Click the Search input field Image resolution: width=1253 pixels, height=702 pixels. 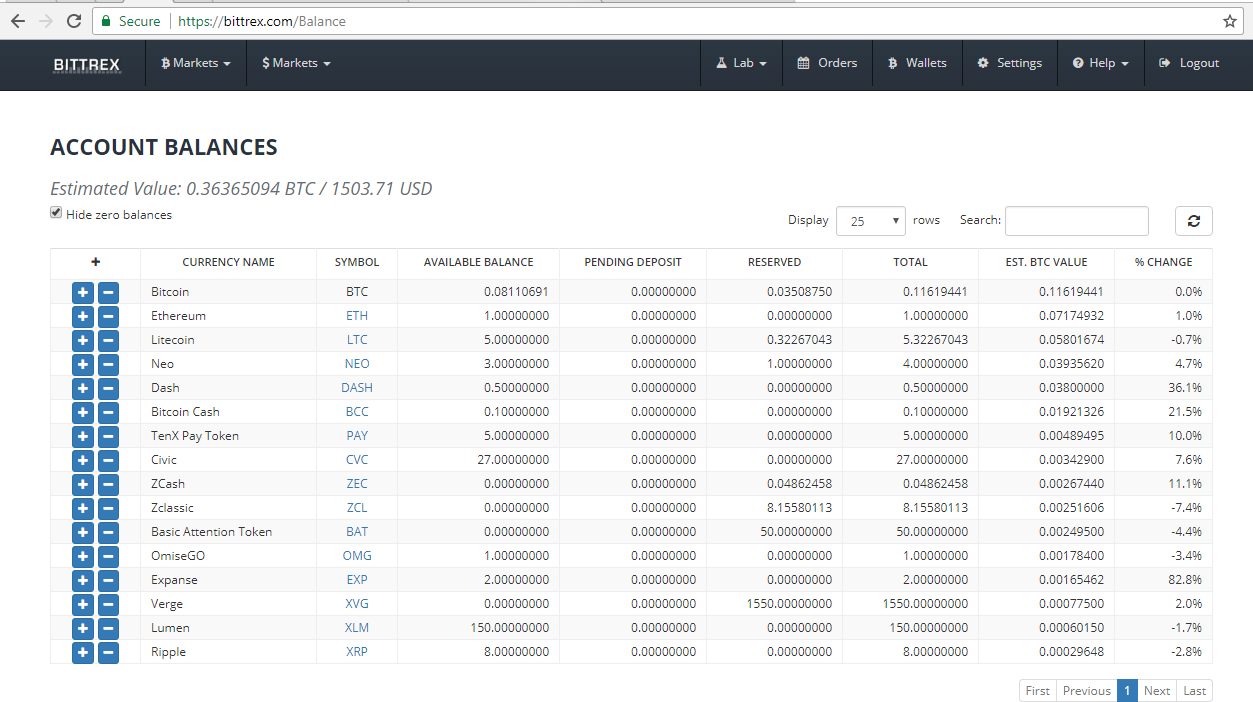pos(1077,221)
